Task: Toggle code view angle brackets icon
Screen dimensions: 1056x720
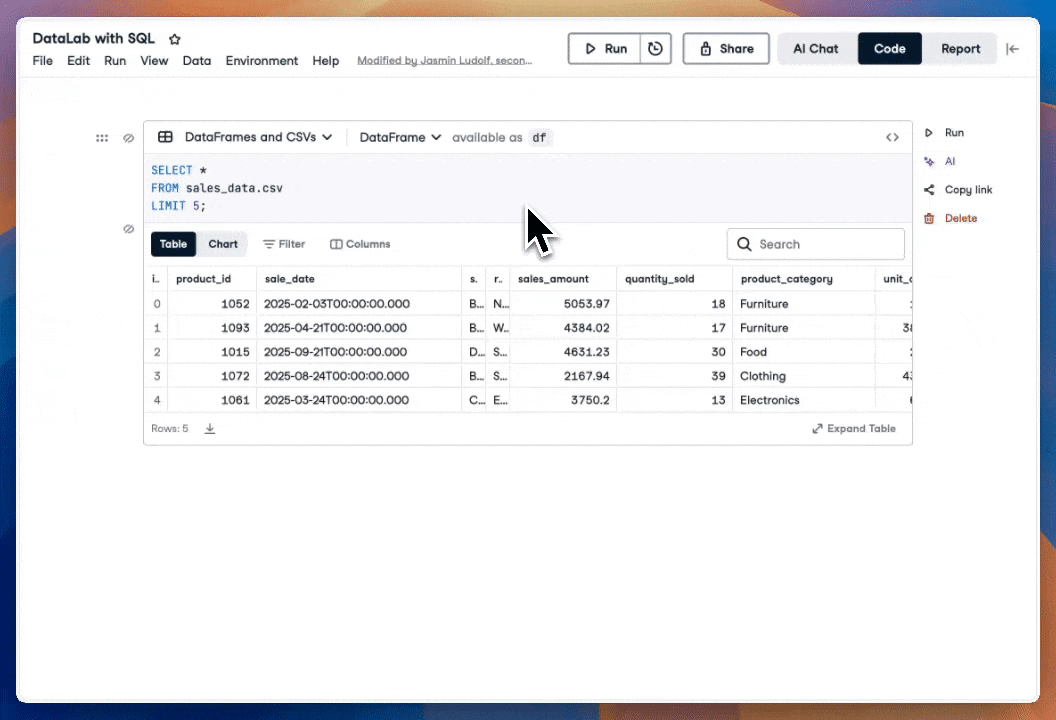Action: (892, 137)
